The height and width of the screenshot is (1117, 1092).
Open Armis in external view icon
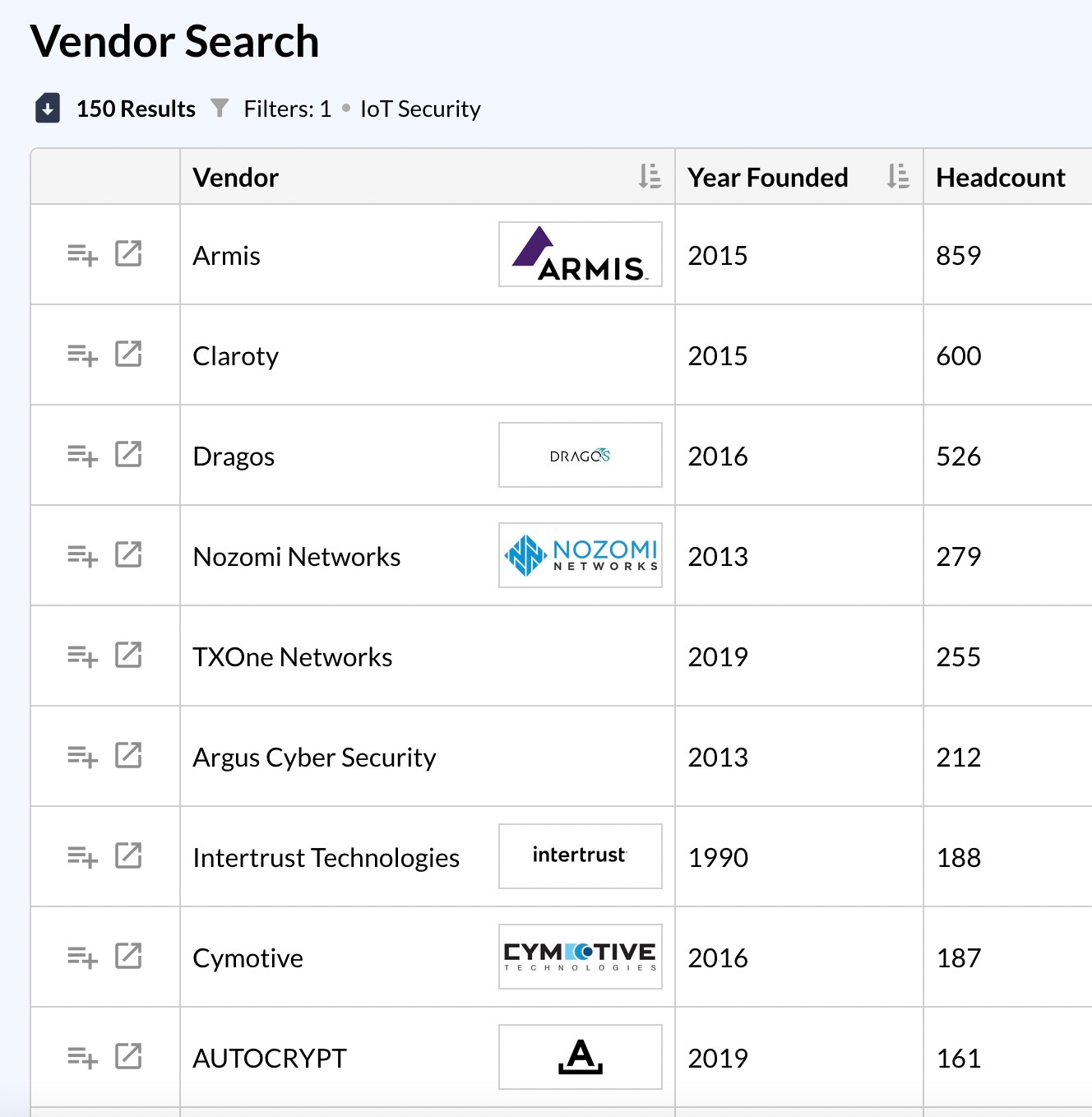tap(128, 253)
